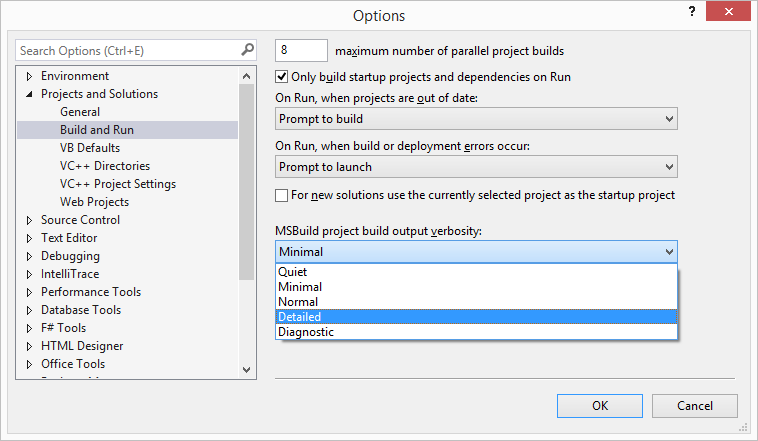Viewport: 758px width, 441px height.
Task: Focus the Search Options text field
Action: pyautogui.click(x=125, y=50)
